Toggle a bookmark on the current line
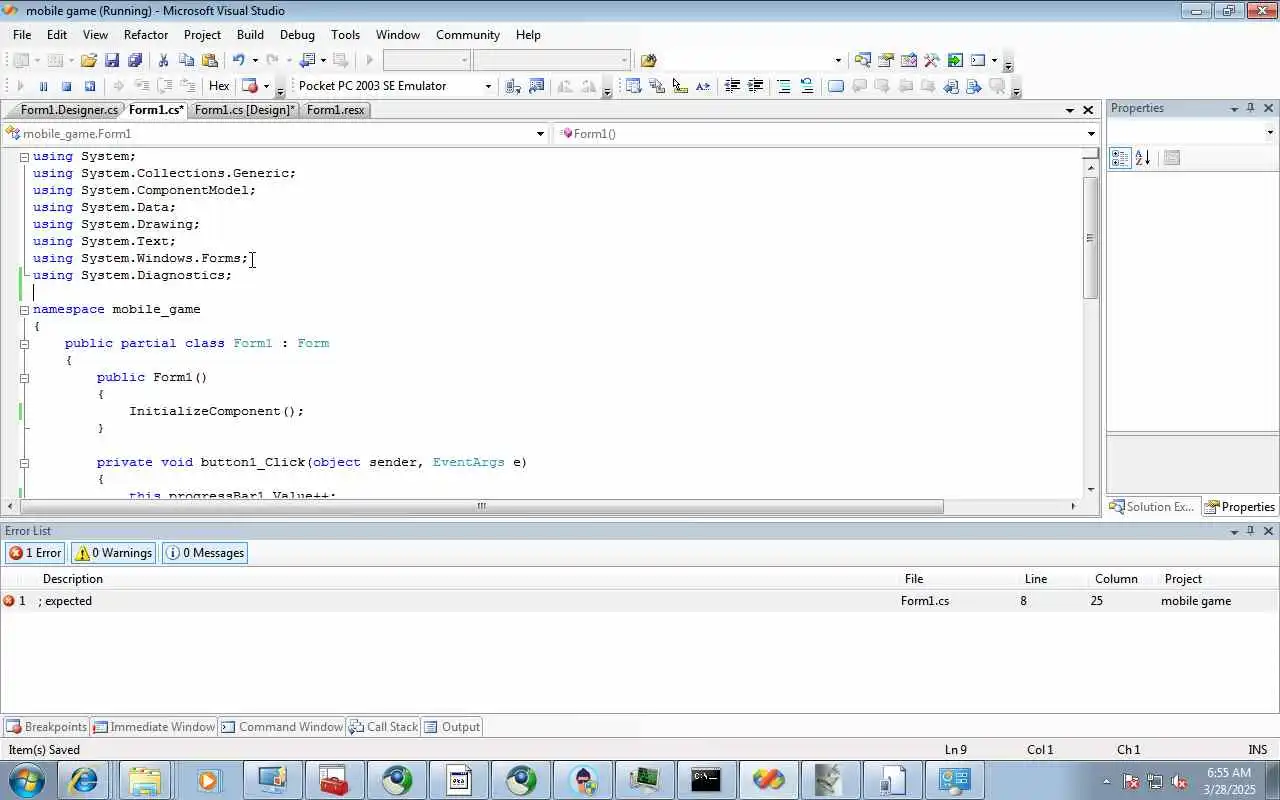The width and height of the screenshot is (1280, 800). point(836,86)
